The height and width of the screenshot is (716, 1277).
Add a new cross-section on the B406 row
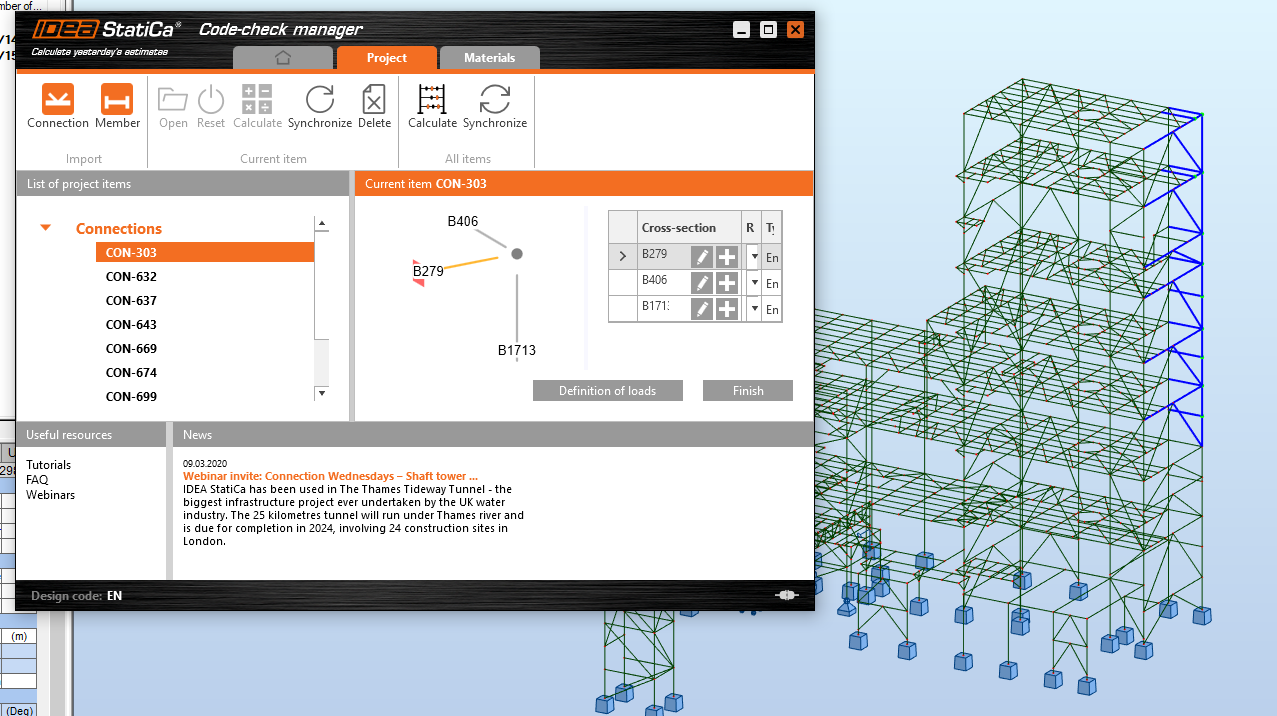727,282
